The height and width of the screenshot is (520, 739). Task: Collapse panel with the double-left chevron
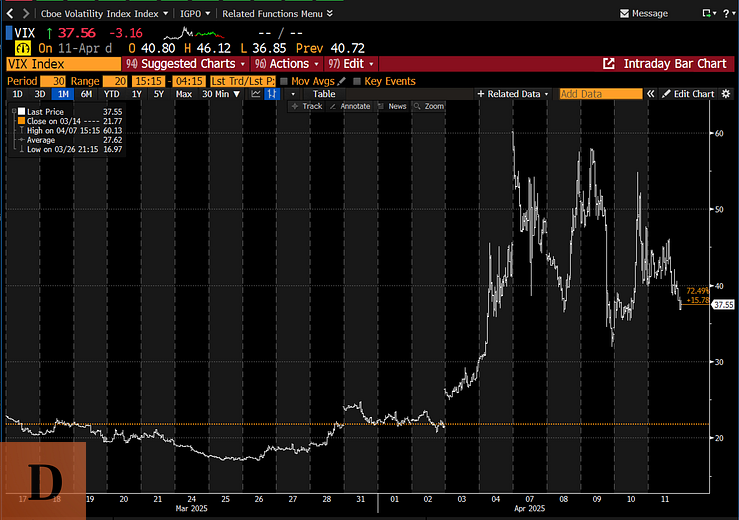click(x=650, y=94)
